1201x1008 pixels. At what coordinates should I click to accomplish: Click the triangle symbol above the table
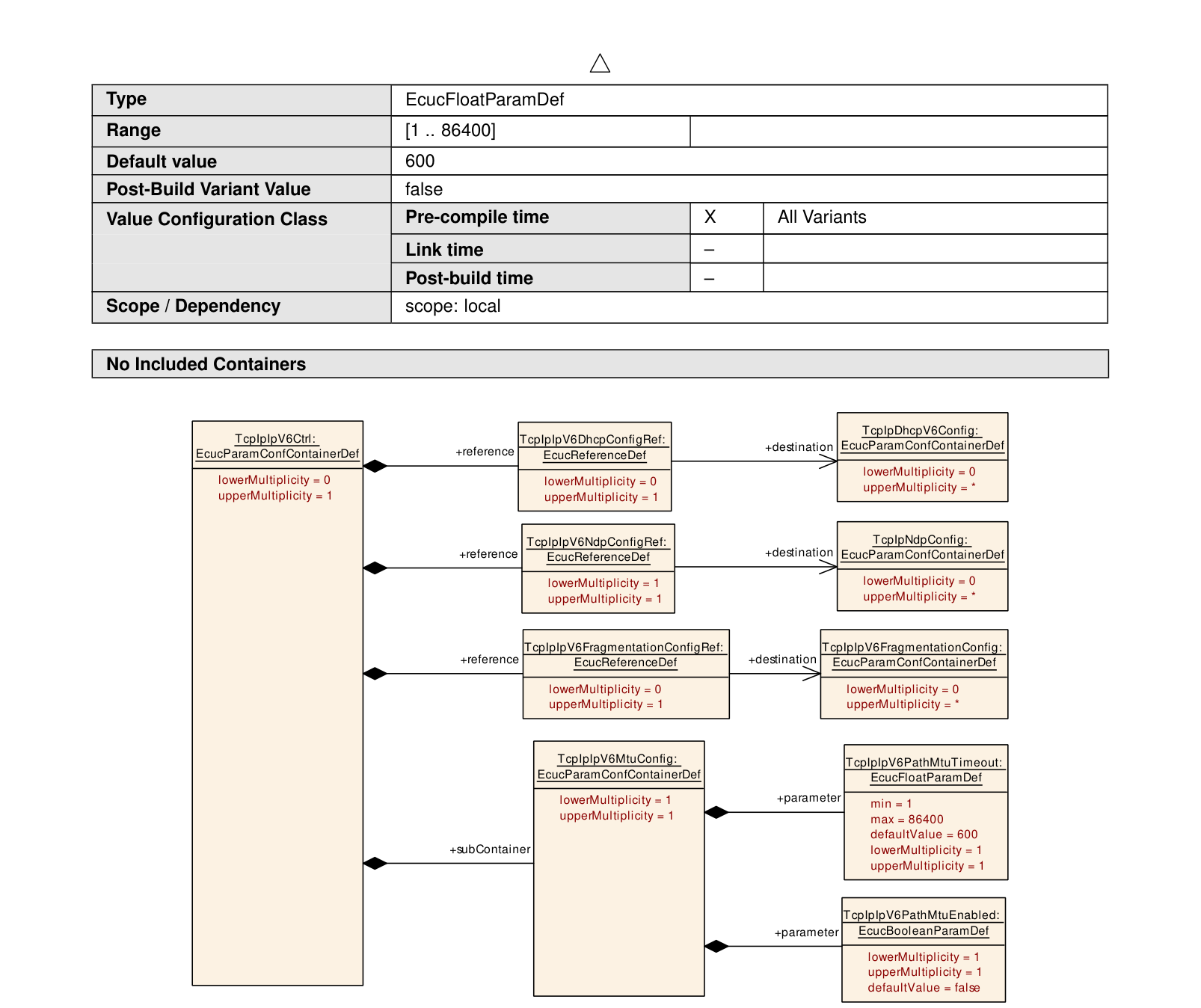(600, 64)
